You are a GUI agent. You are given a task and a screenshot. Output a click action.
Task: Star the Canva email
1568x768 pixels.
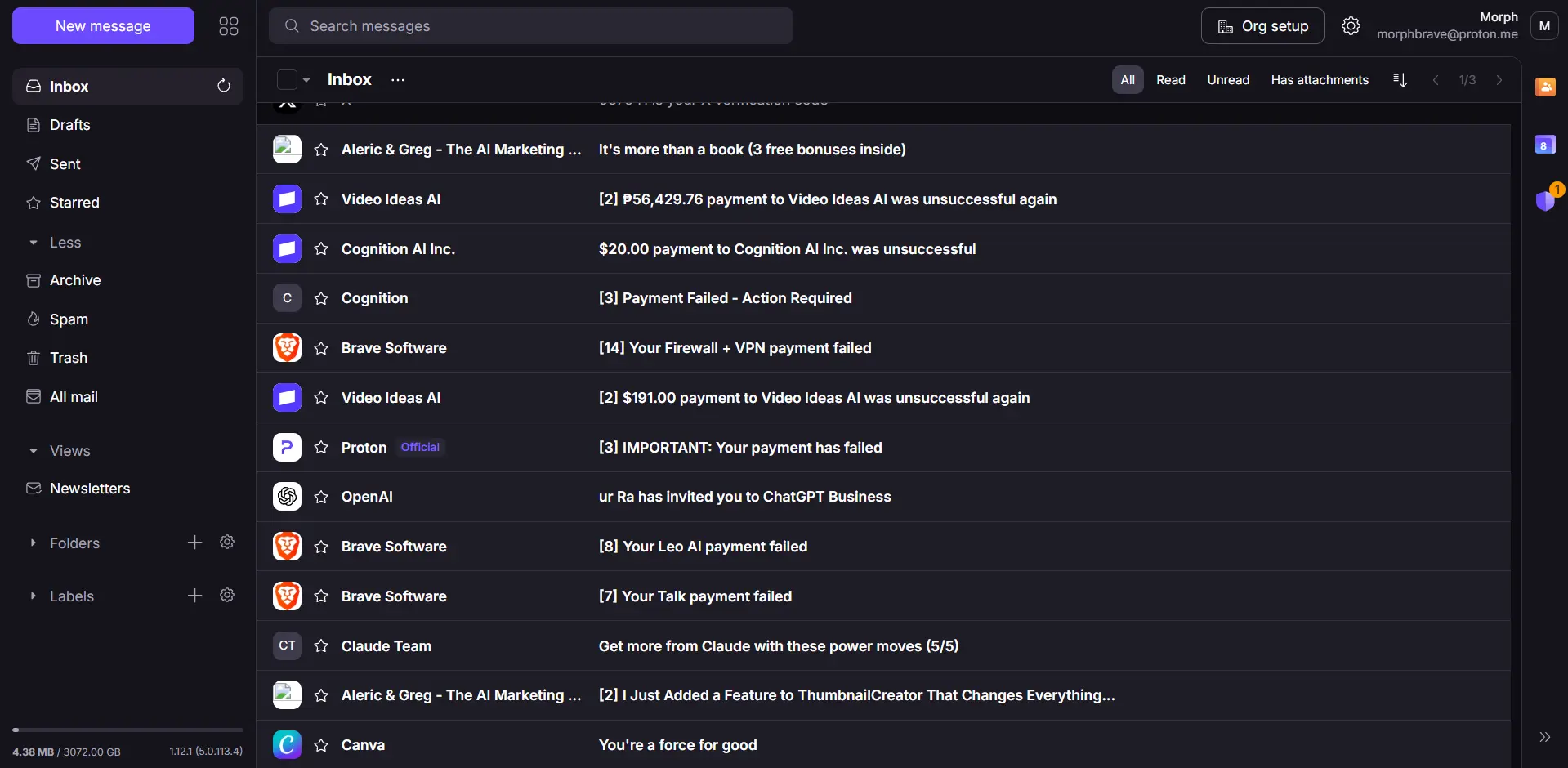(322, 745)
